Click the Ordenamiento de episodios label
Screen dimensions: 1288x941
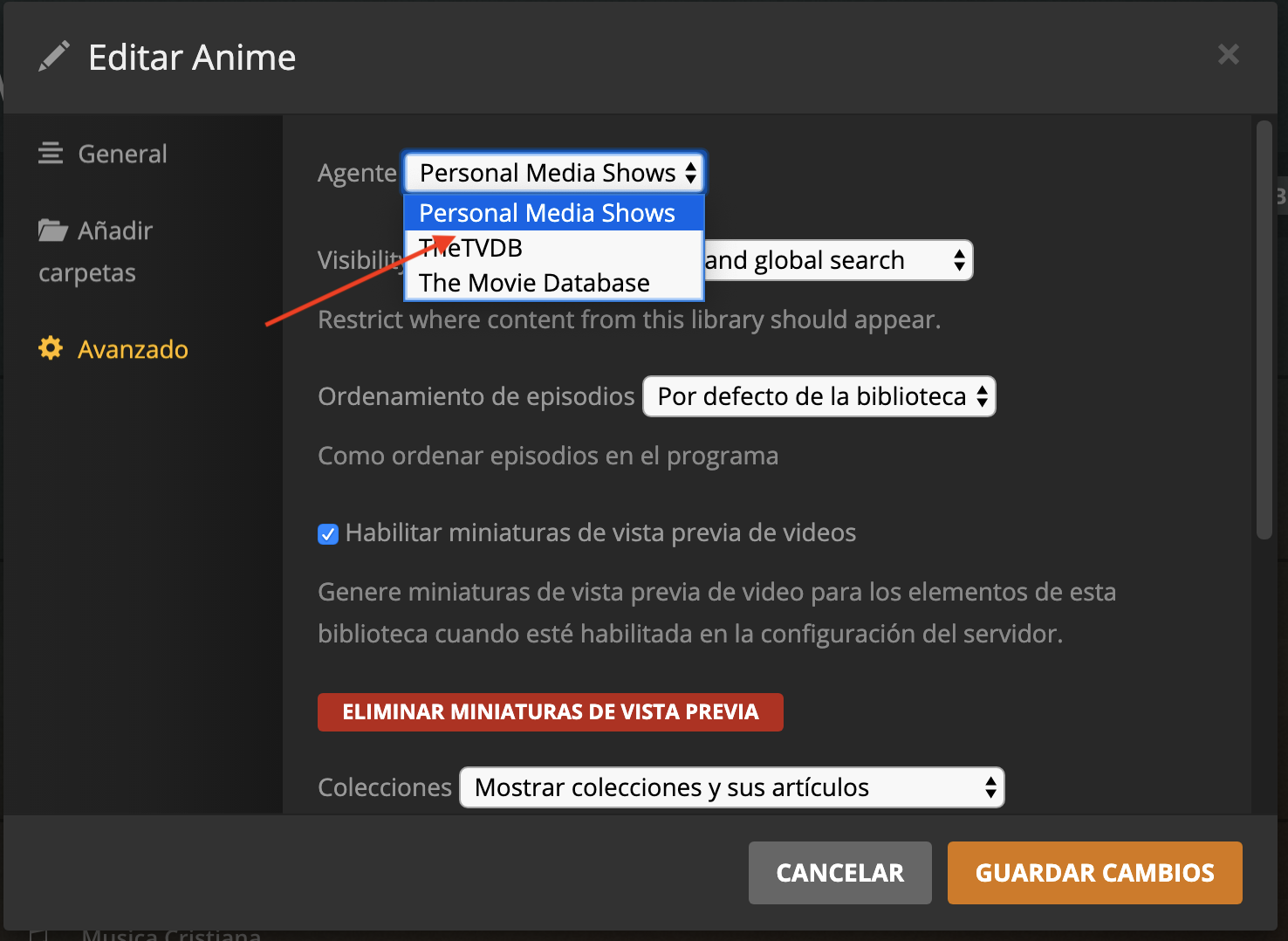(476, 396)
